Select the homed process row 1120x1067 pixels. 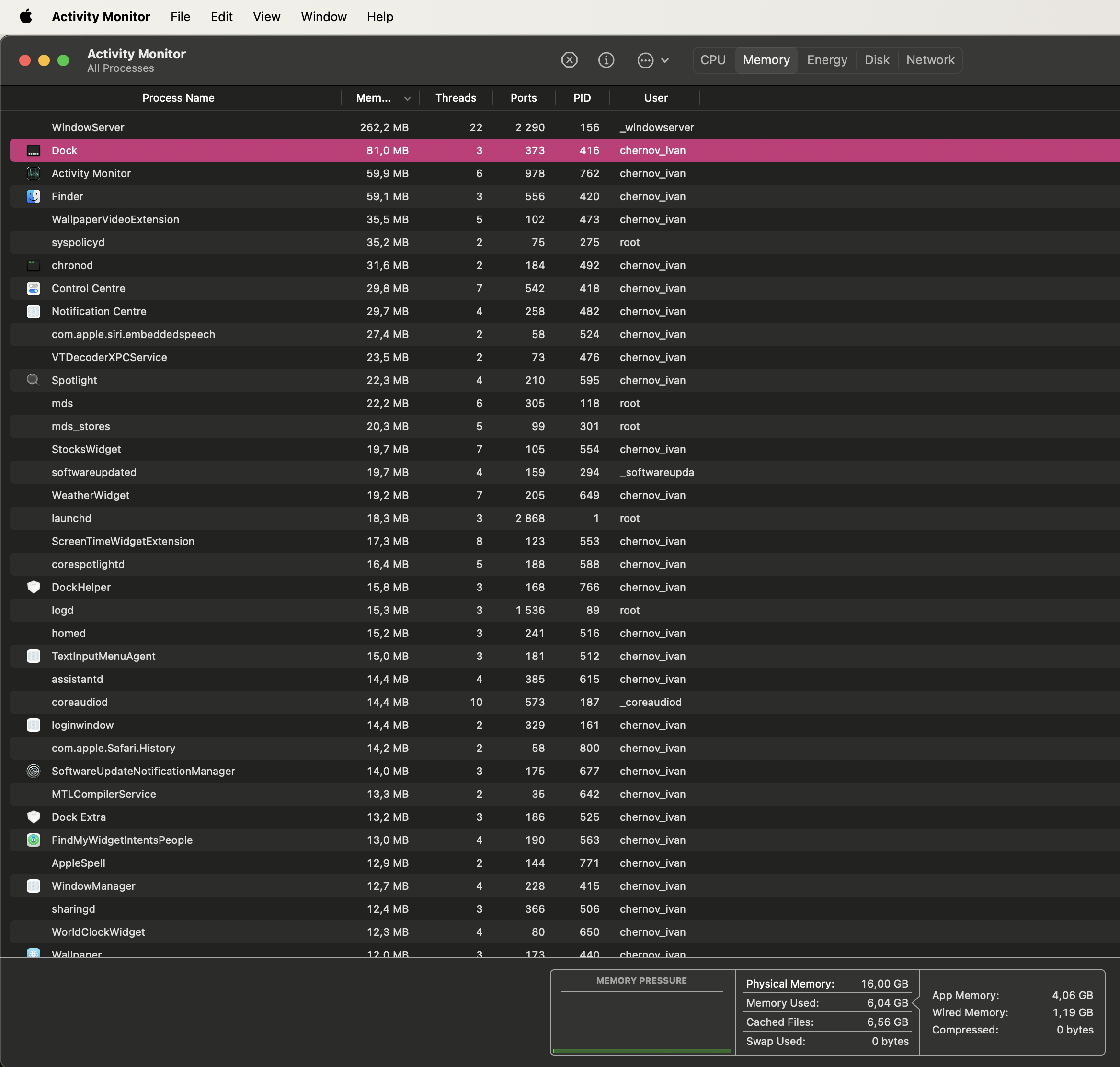(x=564, y=633)
